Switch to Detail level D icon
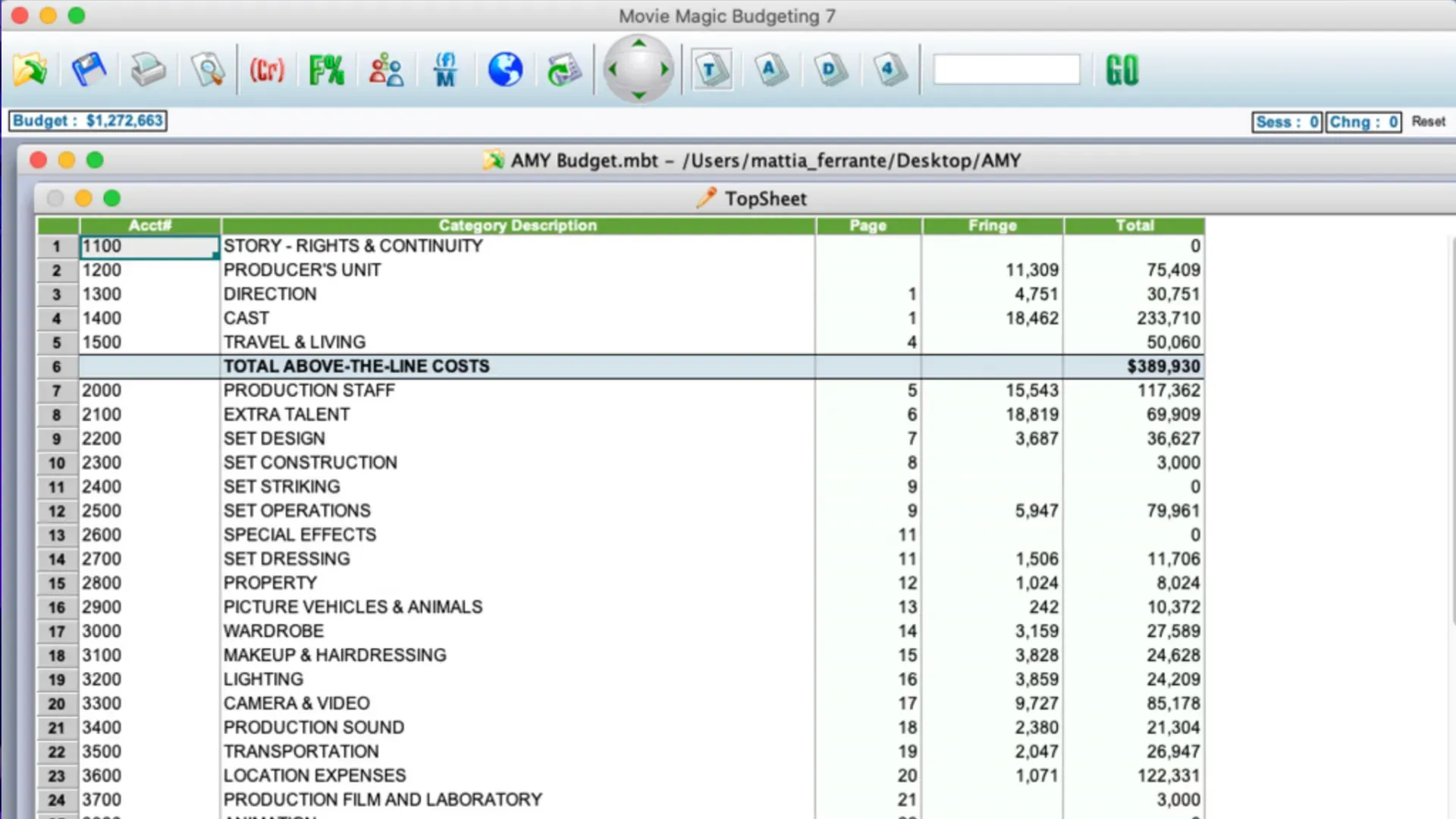The width and height of the screenshot is (1456, 819). pyautogui.click(x=830, y=71)
